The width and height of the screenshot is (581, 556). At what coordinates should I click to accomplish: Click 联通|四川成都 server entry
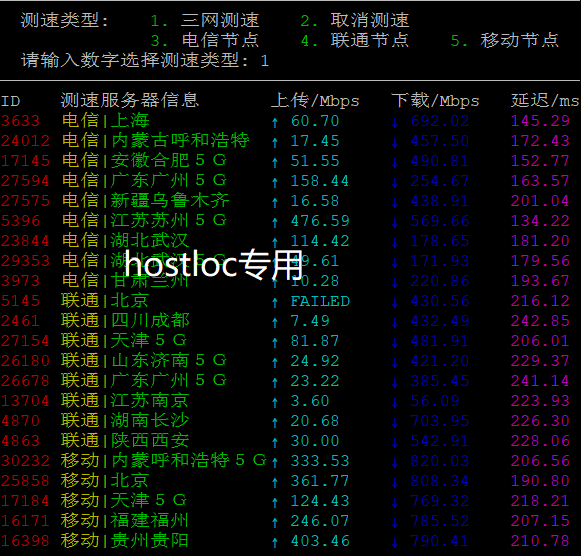click(125, 321)
